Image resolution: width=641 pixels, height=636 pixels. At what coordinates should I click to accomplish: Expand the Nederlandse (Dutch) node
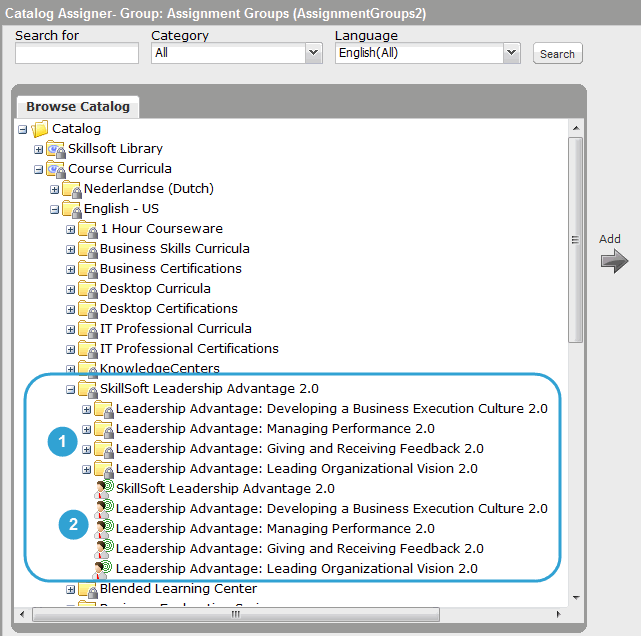(54, 190)
